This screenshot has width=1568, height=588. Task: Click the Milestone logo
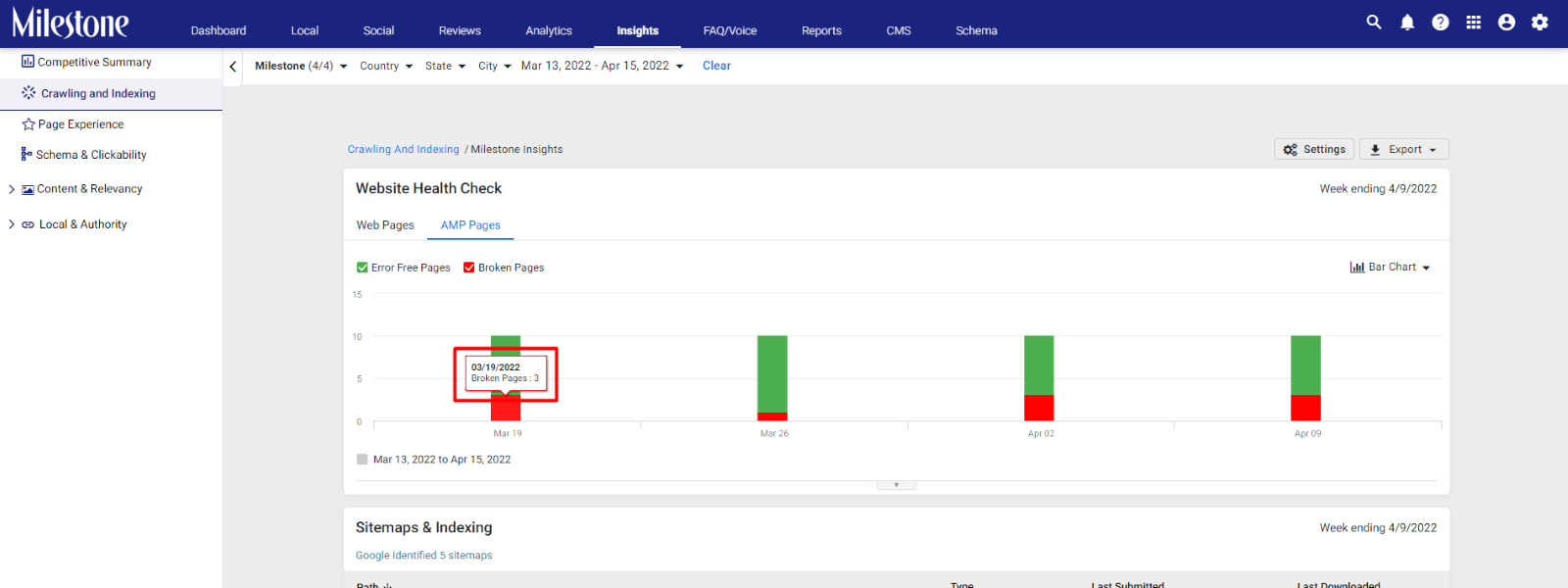(x=70, y=23)
